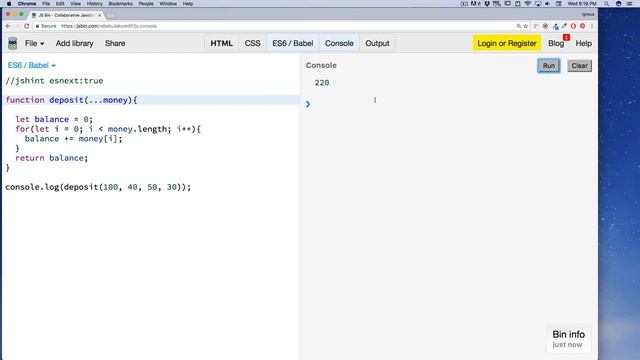Toggle the CSS panel
Viewport: 640px width, 360px height.
coord(252,43)
